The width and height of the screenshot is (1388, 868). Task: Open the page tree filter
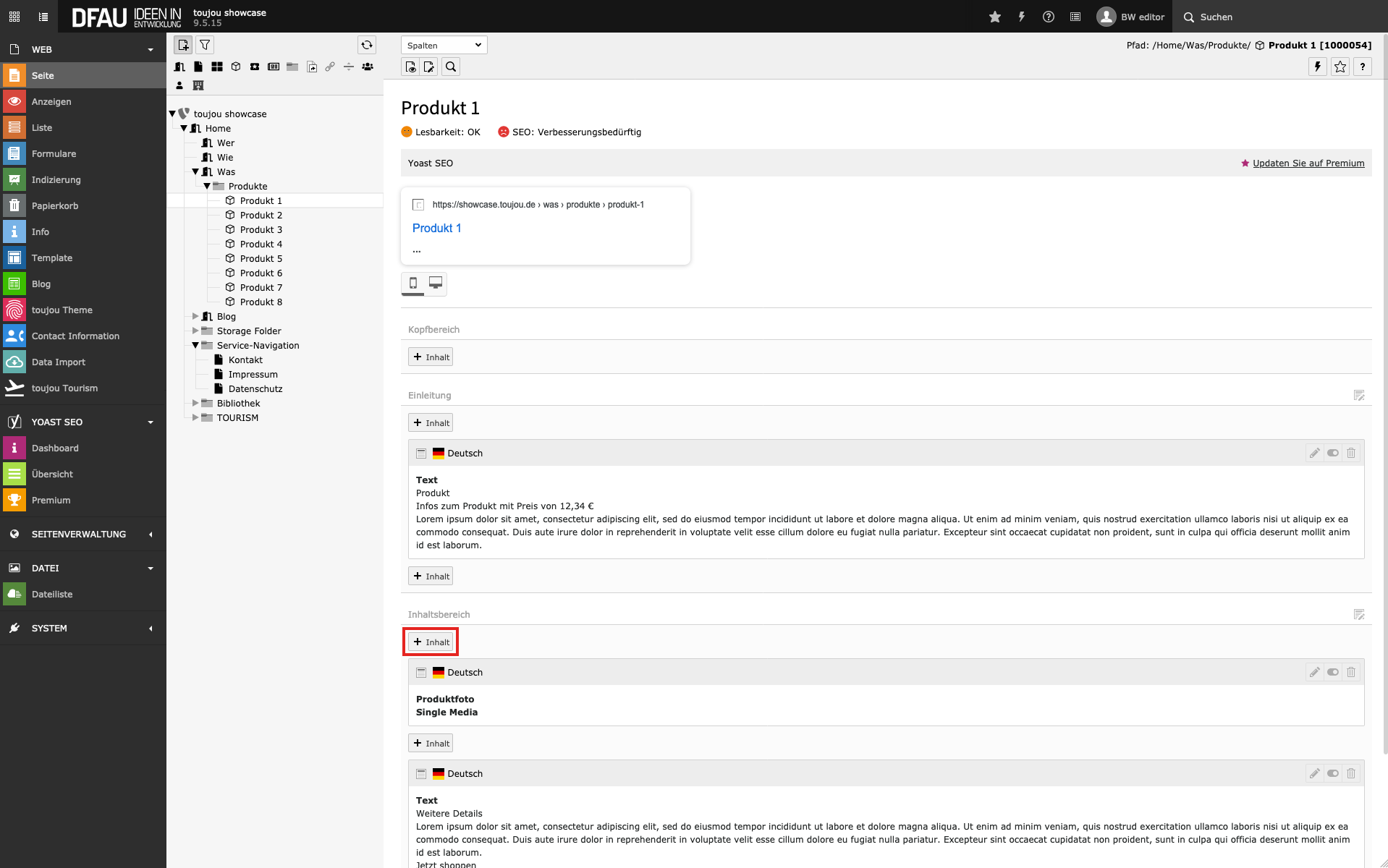click(x=206, y=45)
